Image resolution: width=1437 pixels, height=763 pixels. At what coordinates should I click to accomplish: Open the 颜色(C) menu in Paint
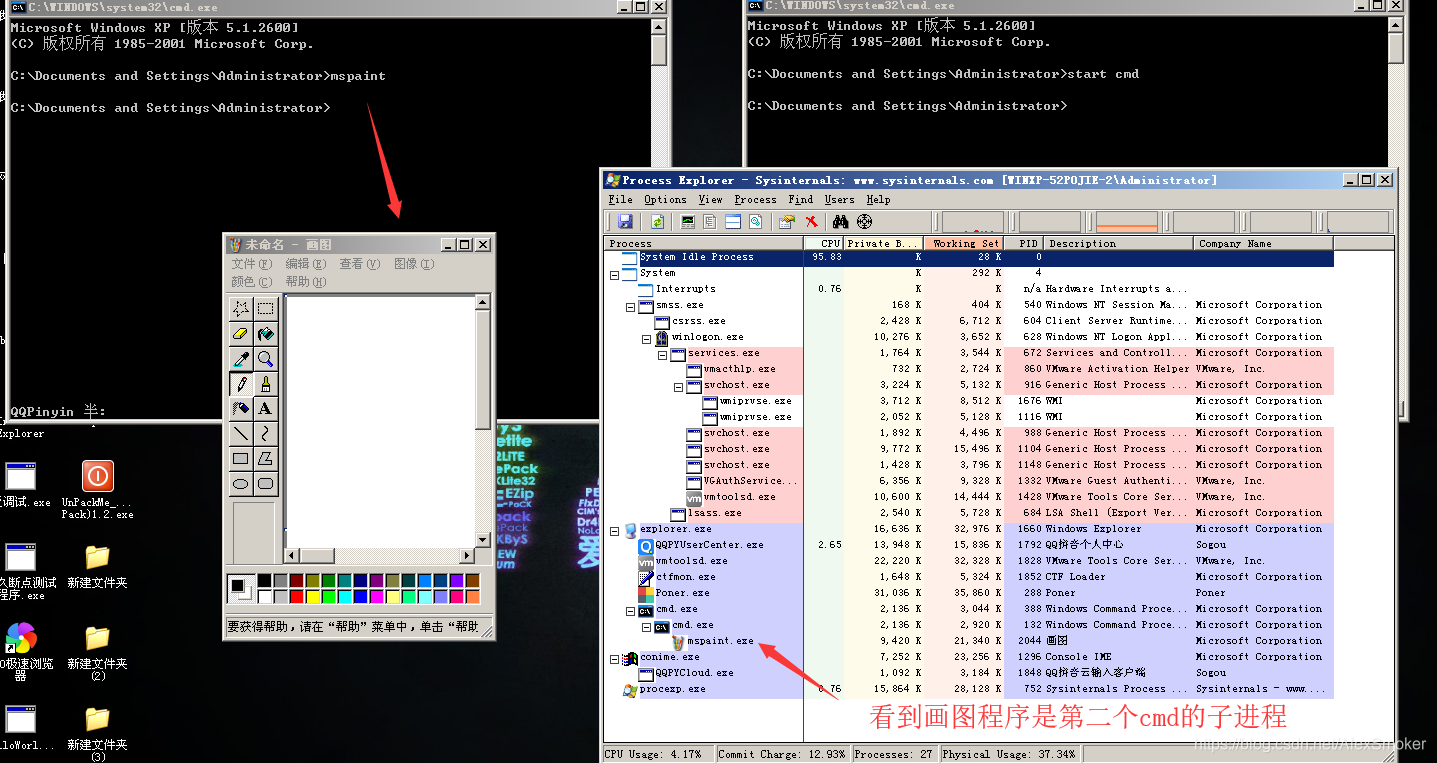[x=252, y=281]
